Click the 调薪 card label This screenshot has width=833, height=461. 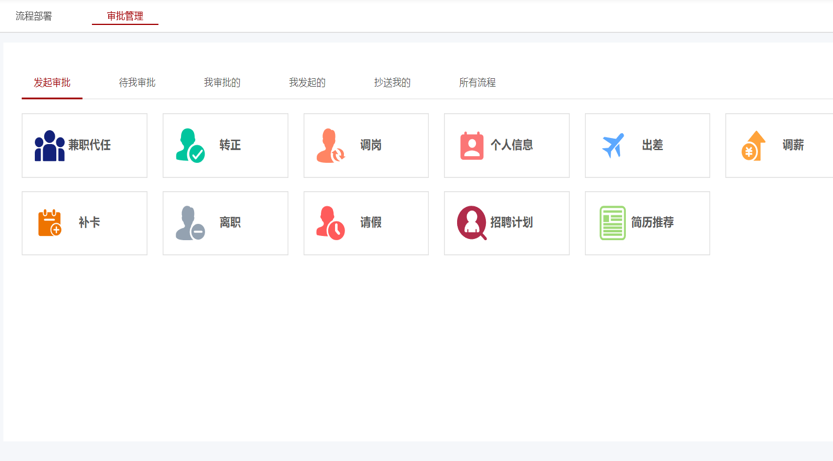point(793,145)
